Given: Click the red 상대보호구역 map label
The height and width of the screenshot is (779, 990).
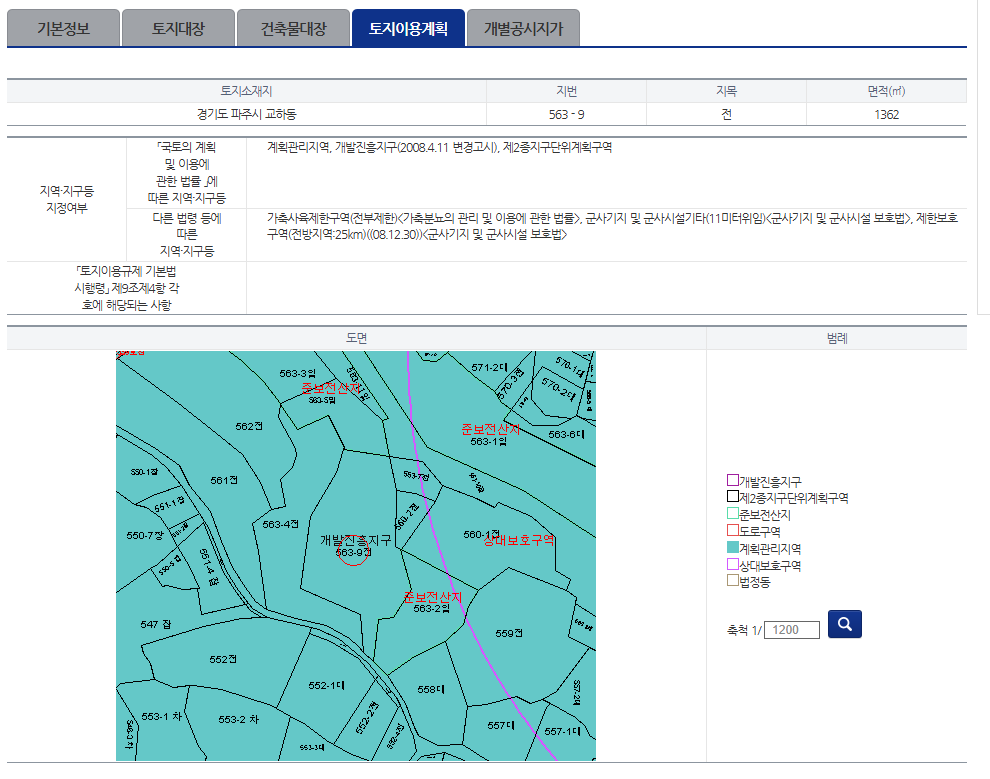Looking at the screenshot, I should (x=518, y=540).
